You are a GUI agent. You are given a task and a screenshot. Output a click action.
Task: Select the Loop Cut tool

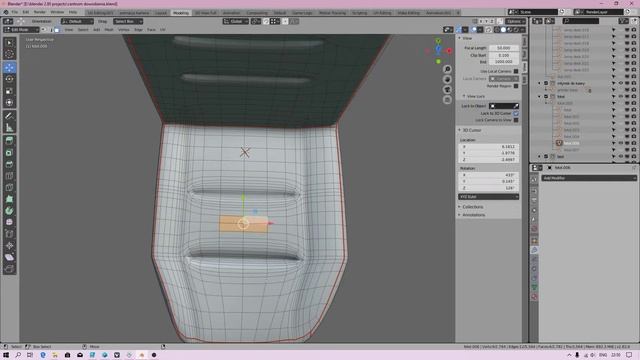9,176
